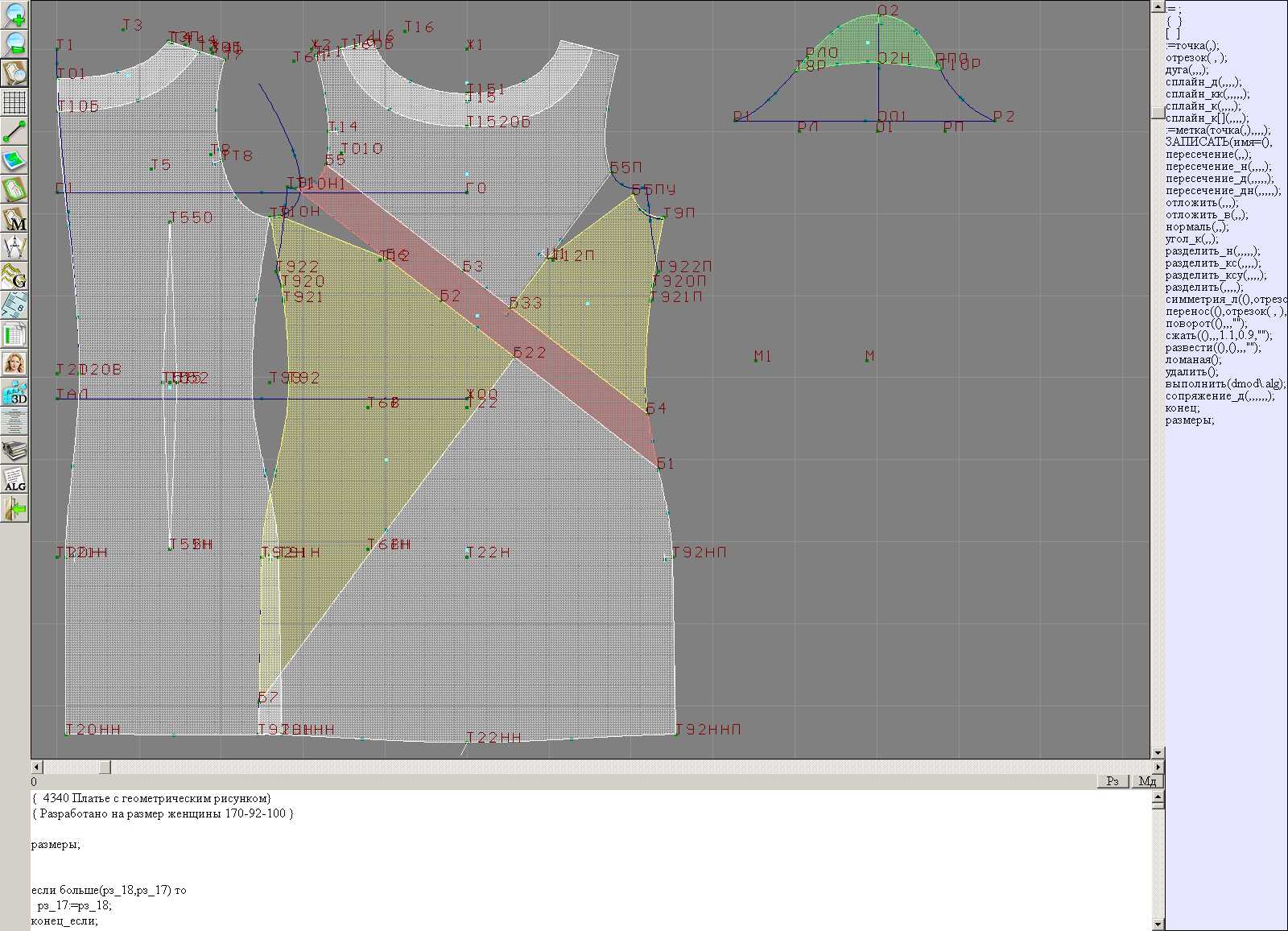The height and width of the screenshot is (931, 1288).
Task: Open the pattern with M icon
Action: pyautogui.click(x=14, y=219)
